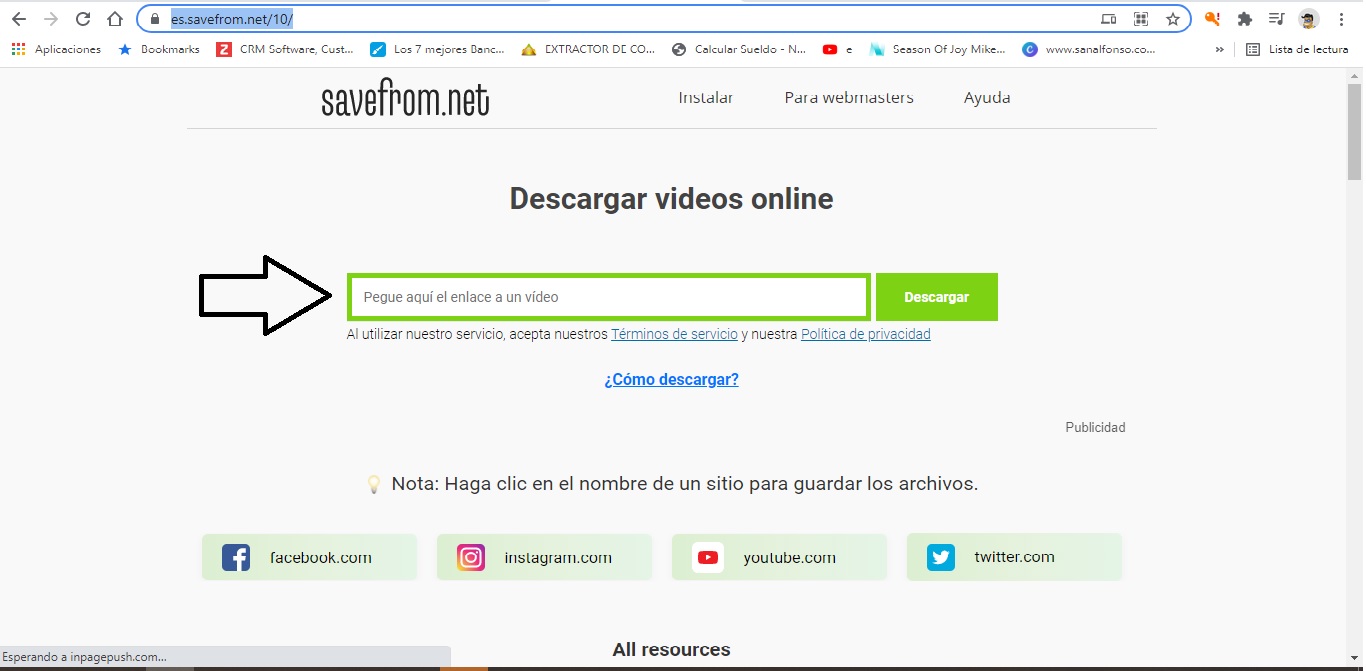Image resolution: width=1366 pixels, height=671 pixels.
Task: Open the Chrome profile avatar
Action: [x=1308, y=19]
